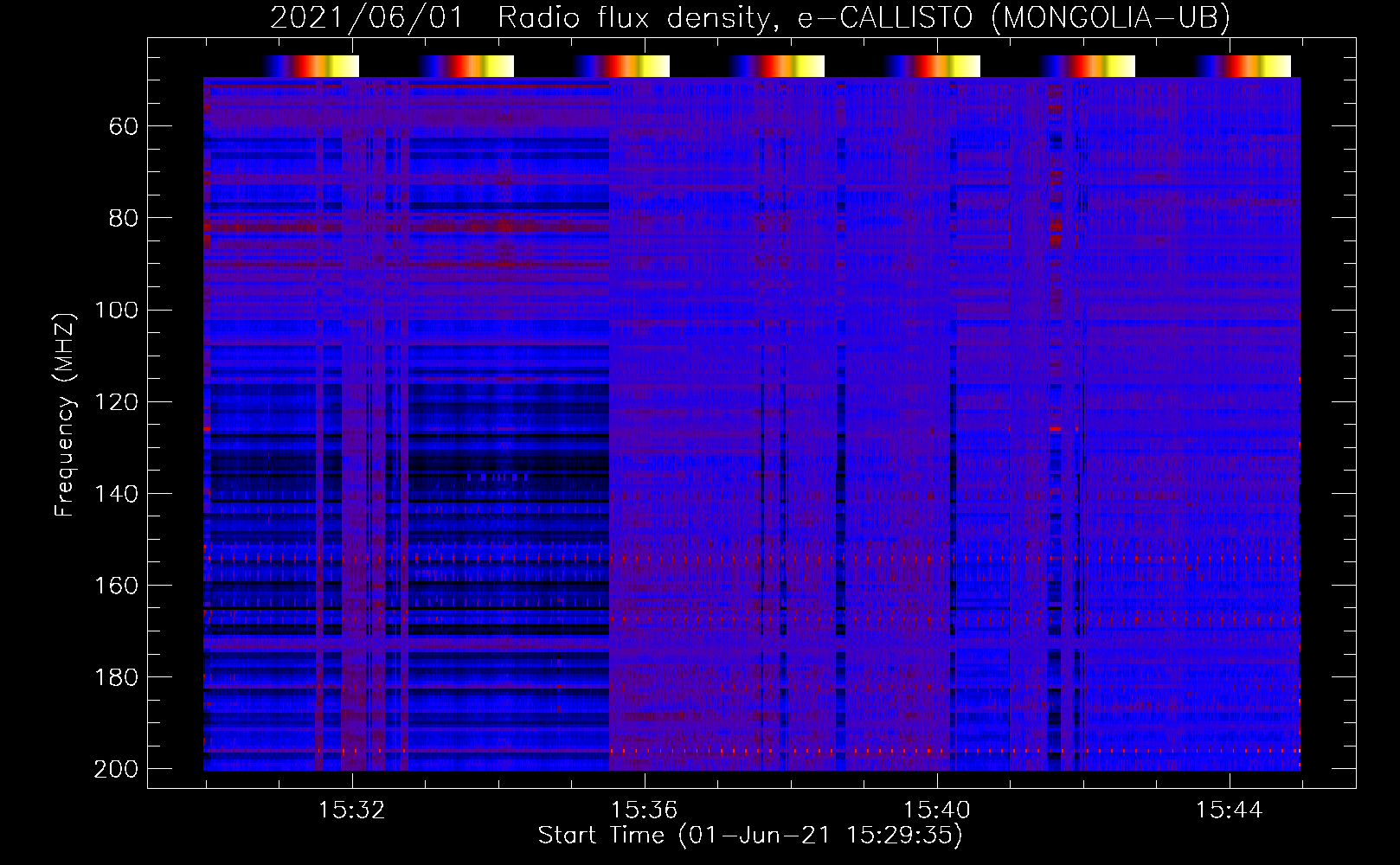Click the 160 frequency tick label
The height and width of the screenshot is (865, 1400).
[x=116, y=586]
